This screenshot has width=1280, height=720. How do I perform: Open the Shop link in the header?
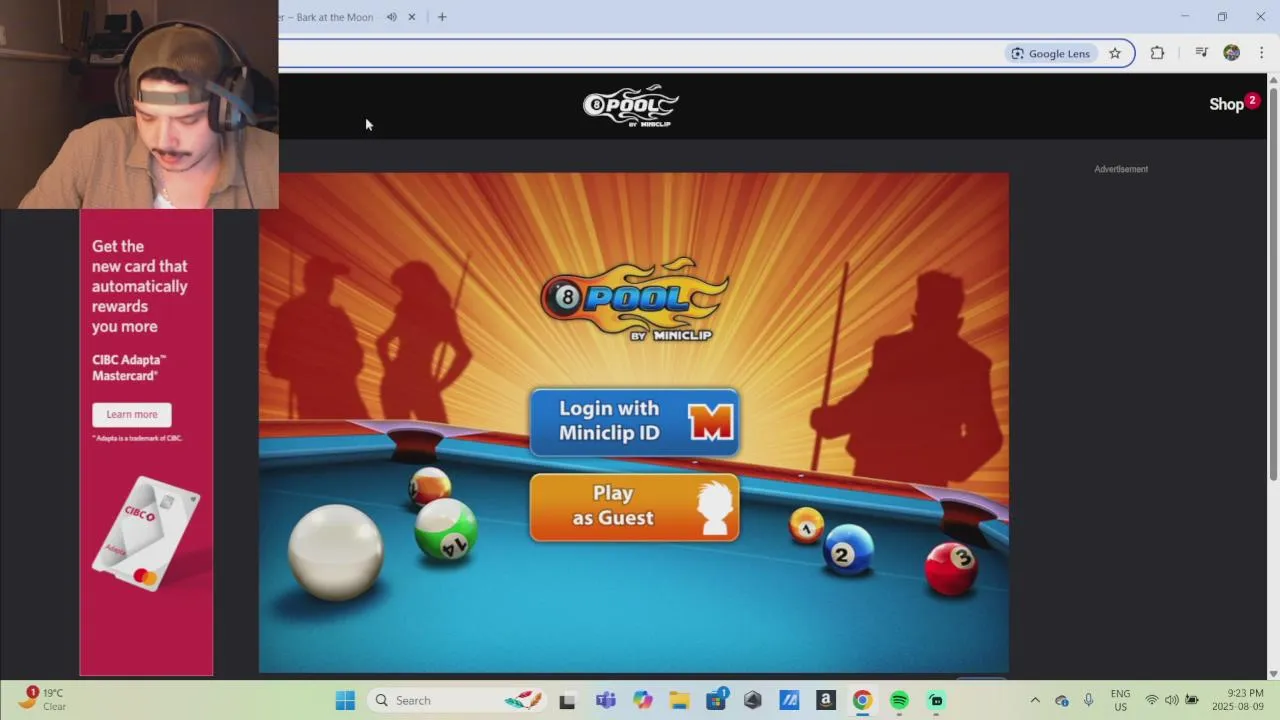click(x=1226, y=104)
